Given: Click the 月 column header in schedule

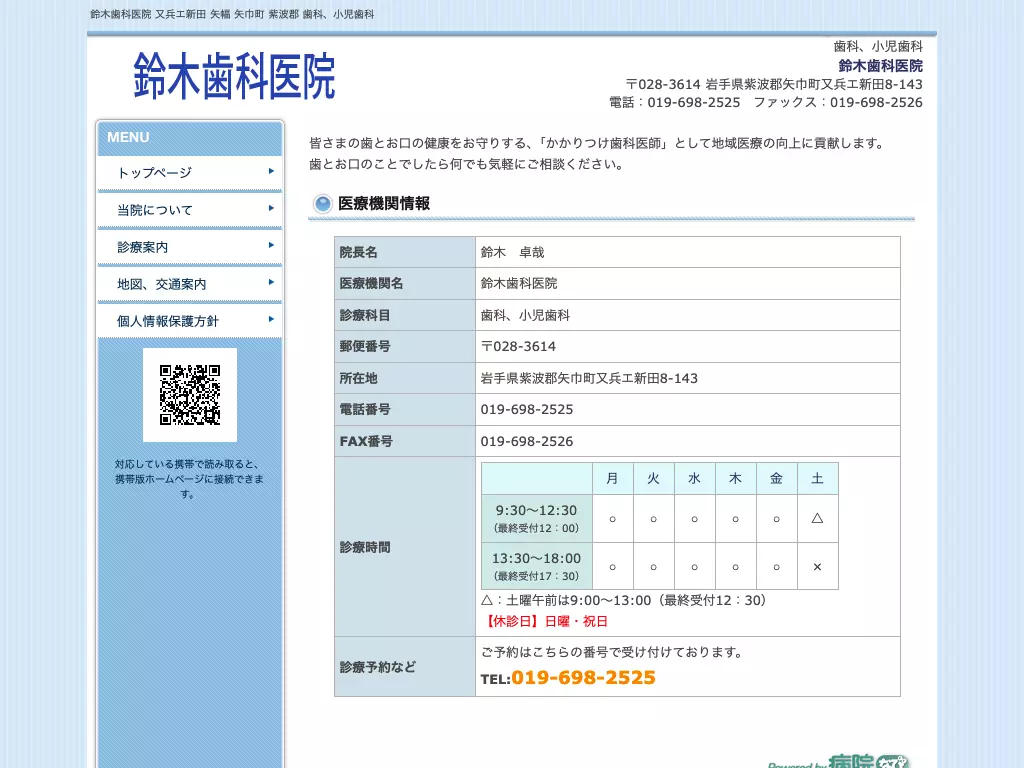Looking at the screenshot, I should coord(613,479).
